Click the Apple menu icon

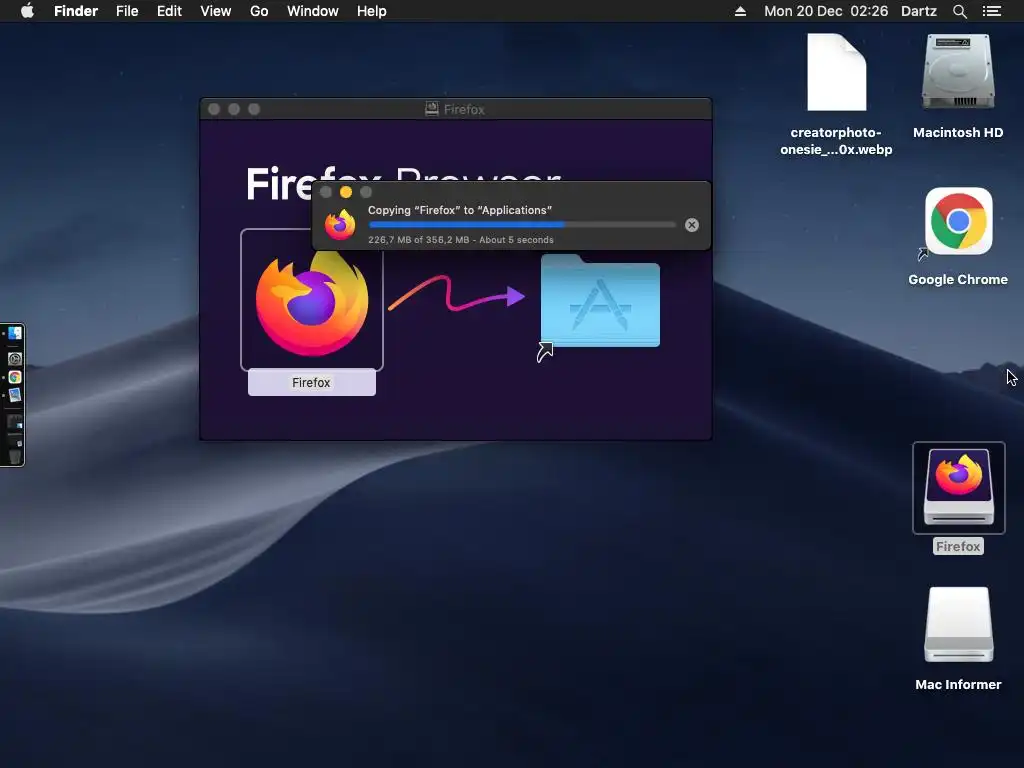pos(27,11)
